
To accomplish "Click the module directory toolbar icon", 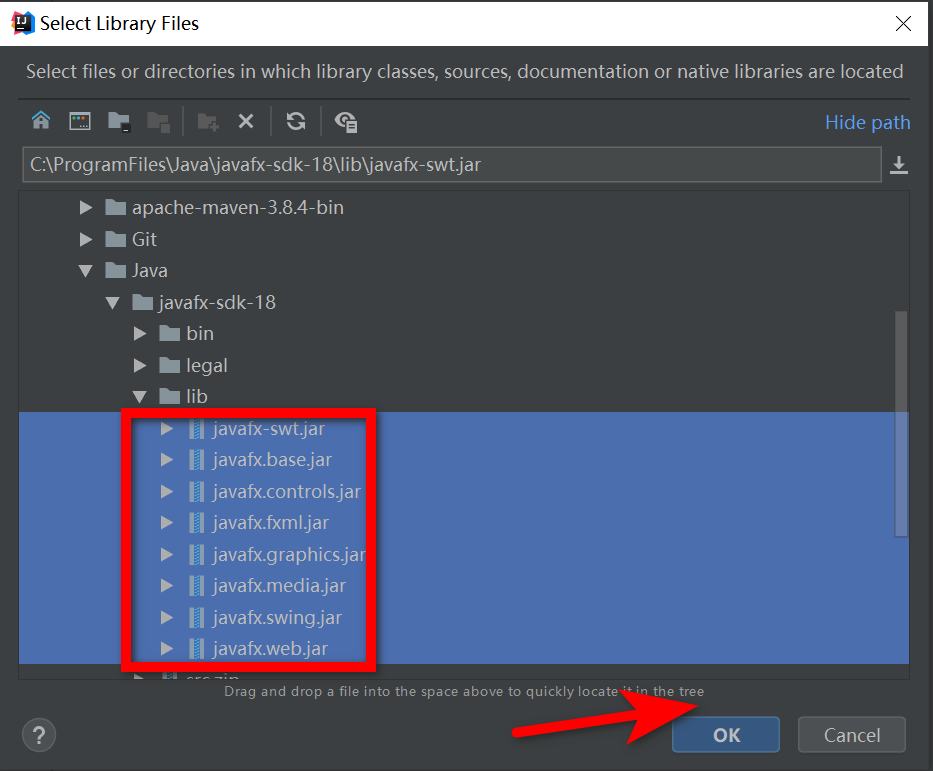I will coord(158,121).
